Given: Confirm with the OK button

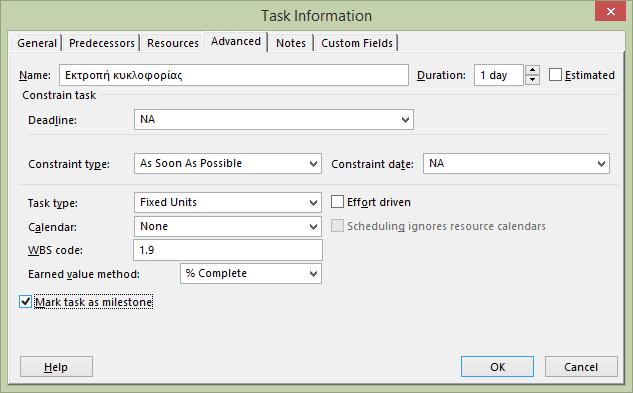Looking at the screenshot, I should point(497,367).
